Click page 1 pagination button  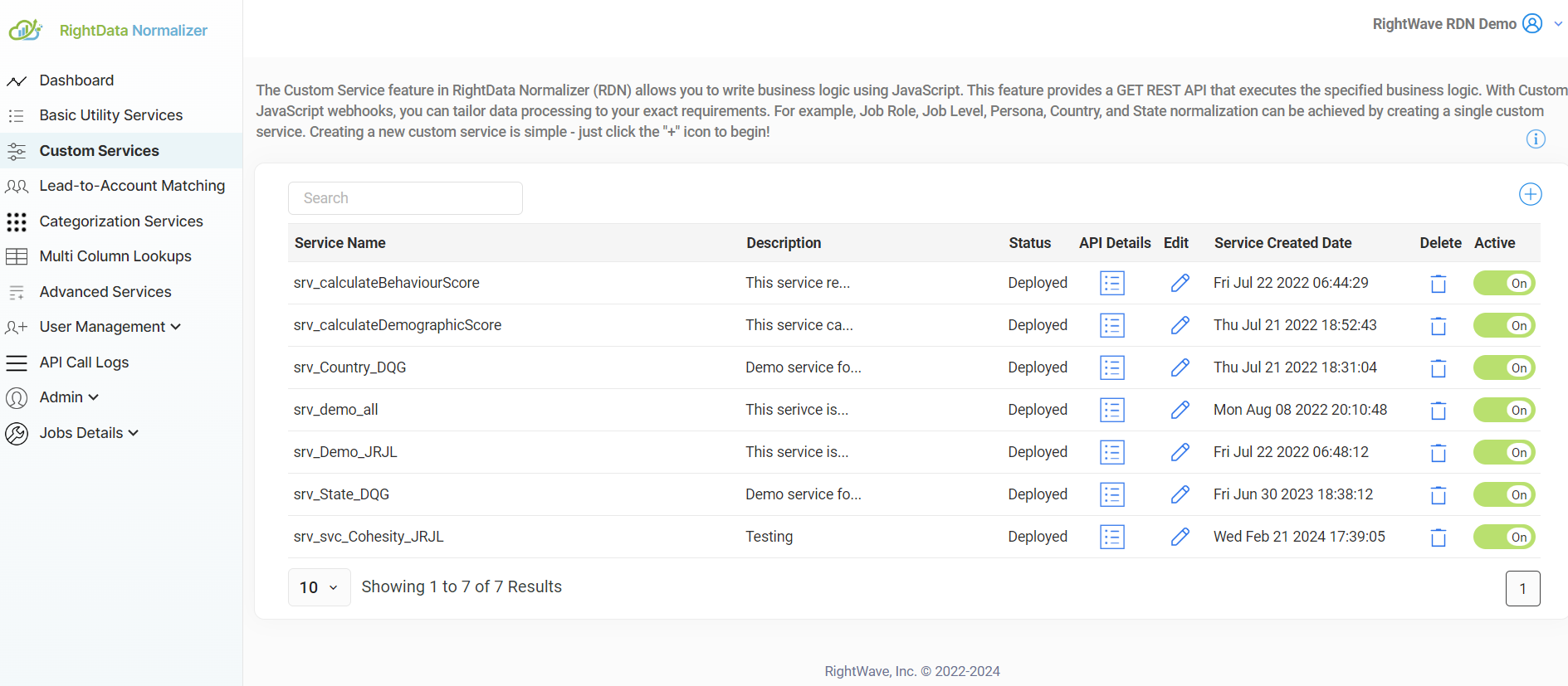tap(1522, 589)
